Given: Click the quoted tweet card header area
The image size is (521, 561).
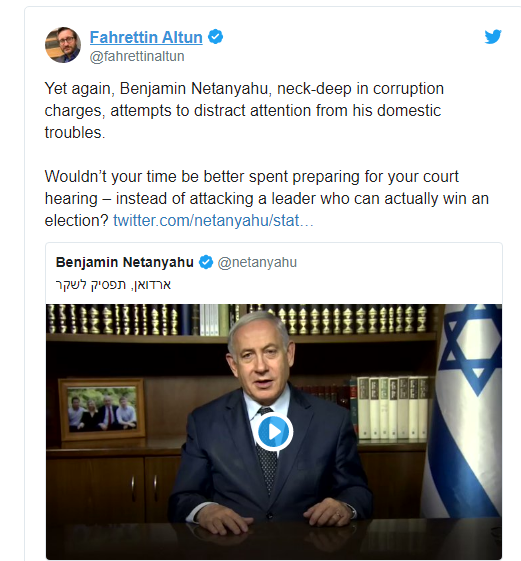Looking at the screenshot, I should (x=274, y=273).
